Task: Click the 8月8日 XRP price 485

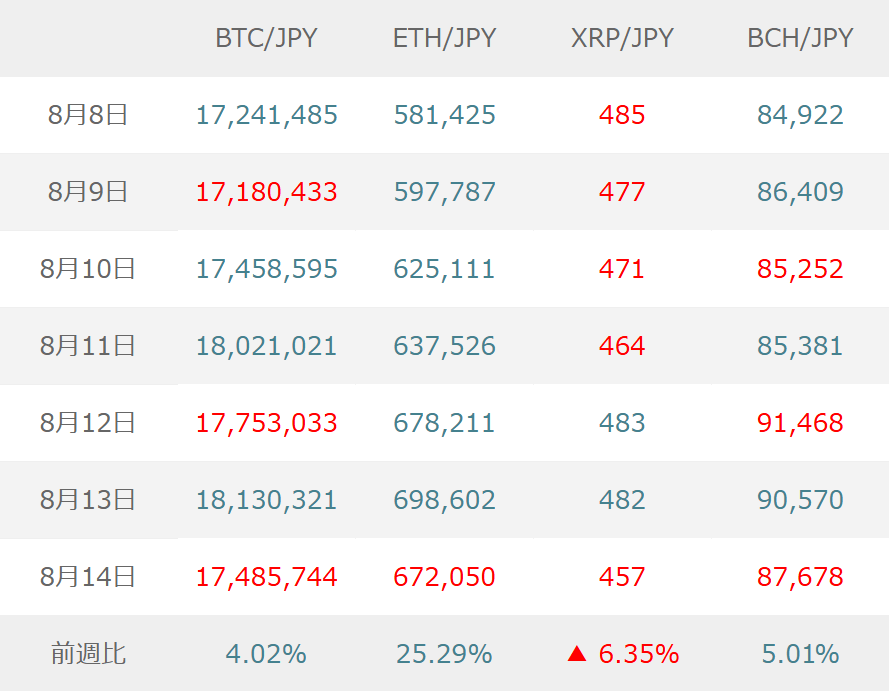Action: pos(622,115)
